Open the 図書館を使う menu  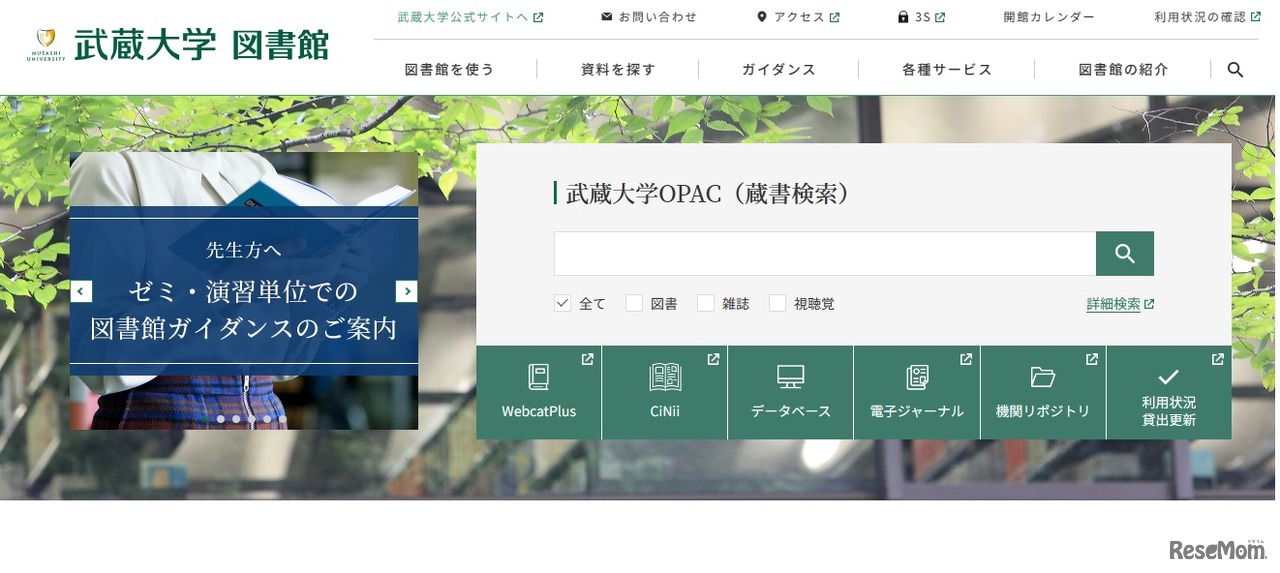[x=449, y=69]
